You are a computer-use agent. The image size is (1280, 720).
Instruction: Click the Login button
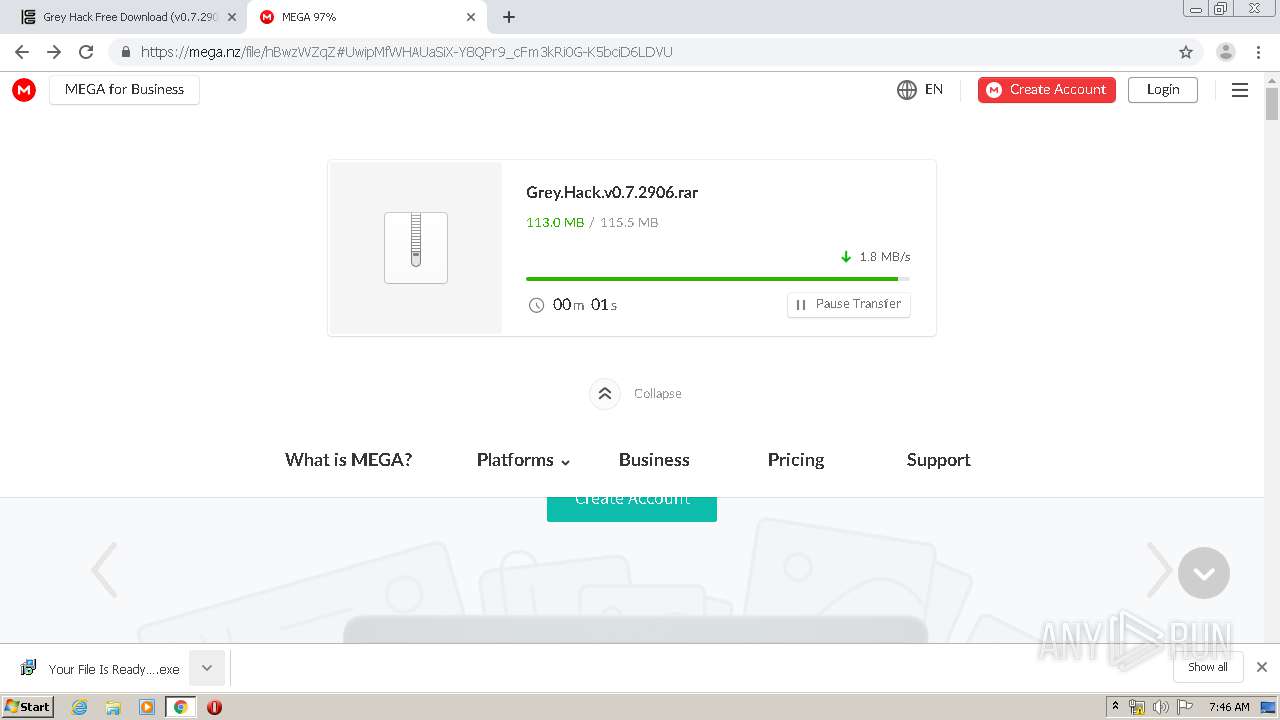pos(1163,90)
